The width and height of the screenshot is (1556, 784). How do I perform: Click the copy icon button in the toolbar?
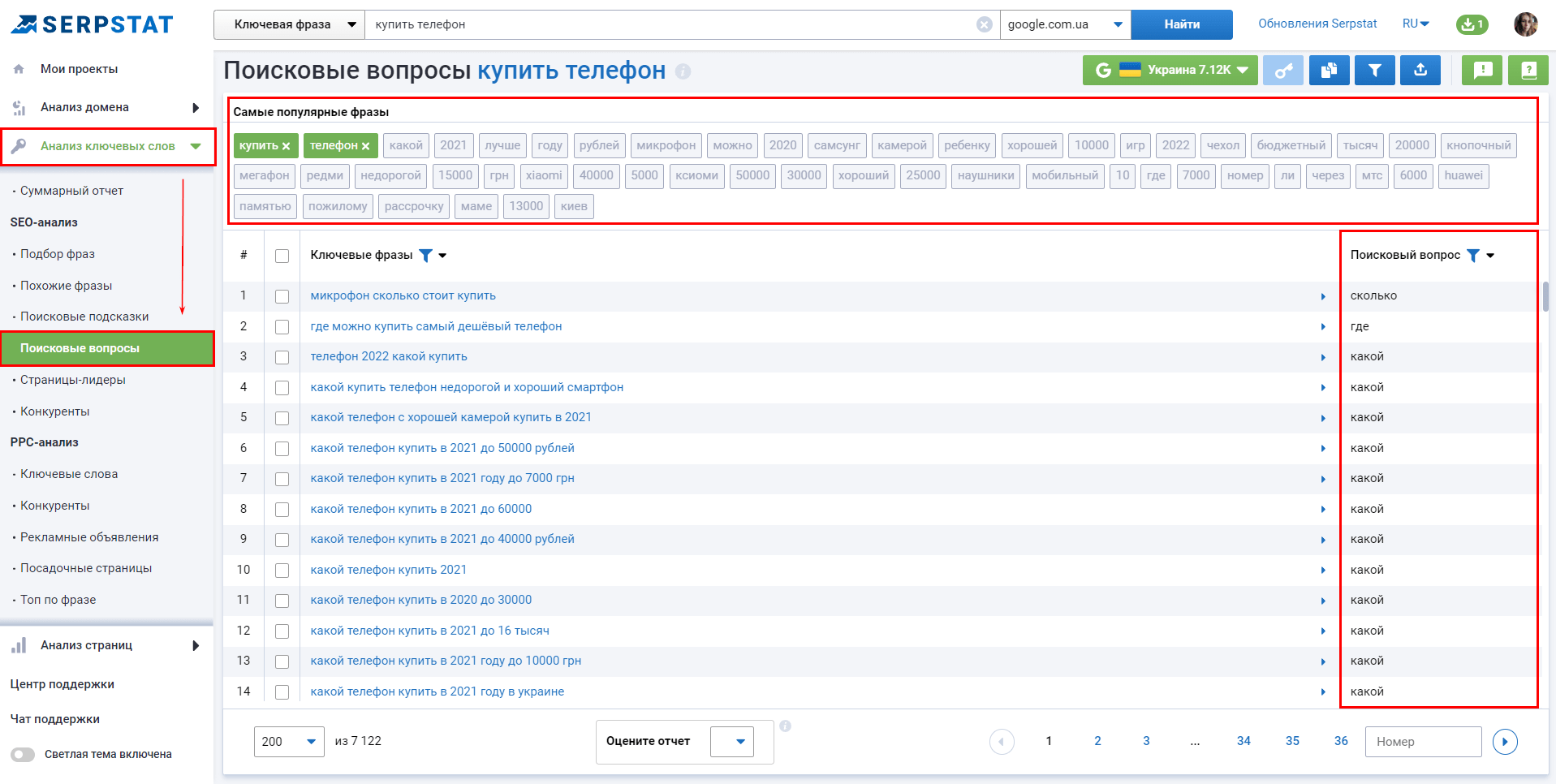click(x=1329, y=71)
